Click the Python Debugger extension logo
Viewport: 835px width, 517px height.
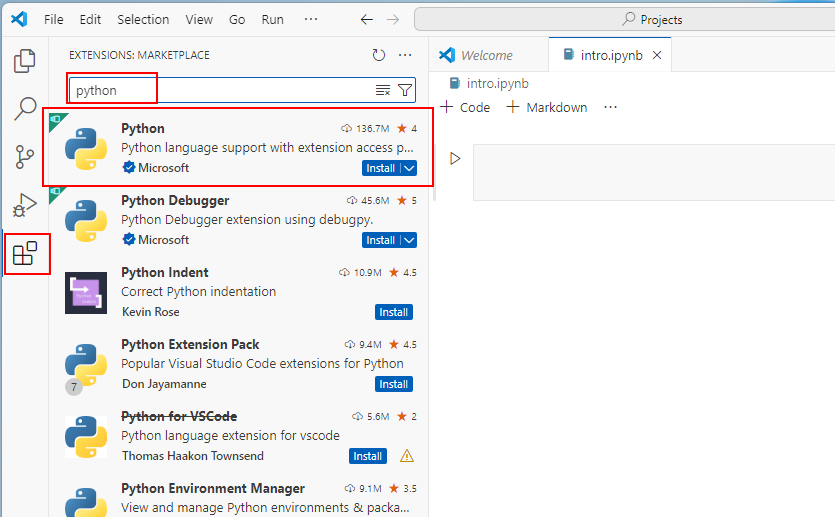[86, 221]
